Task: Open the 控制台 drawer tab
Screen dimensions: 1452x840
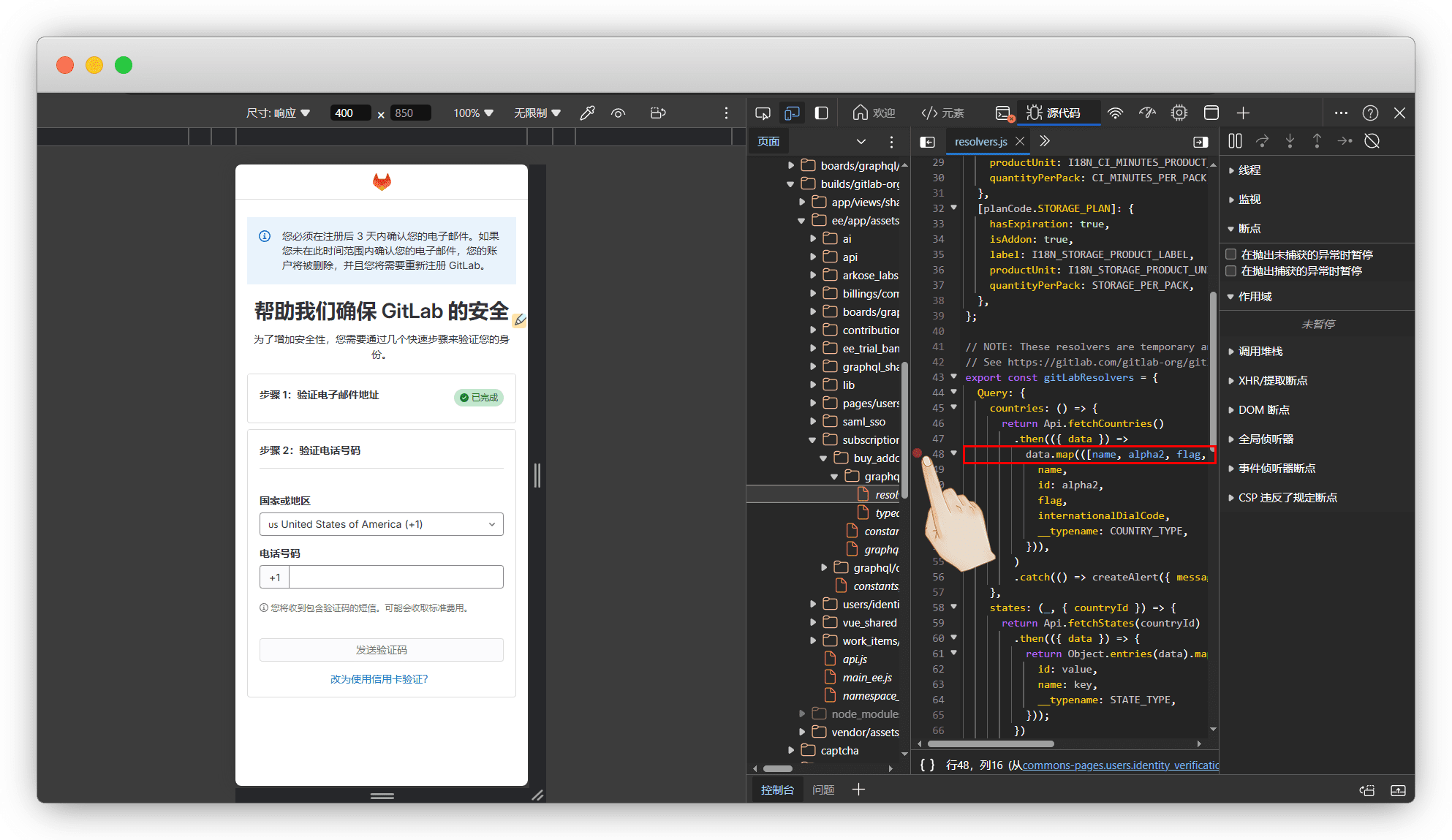Action: (x=776, y=790)
